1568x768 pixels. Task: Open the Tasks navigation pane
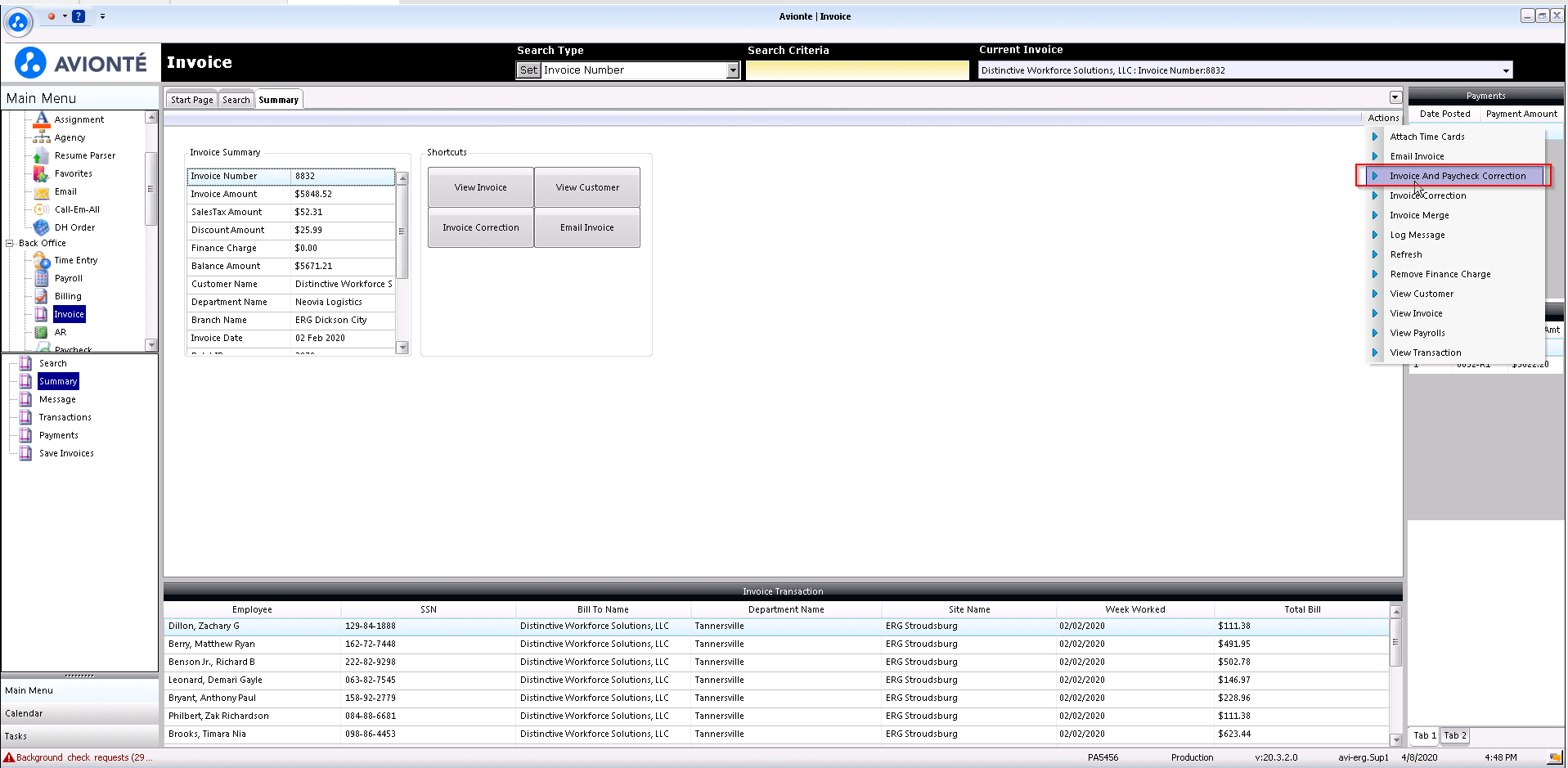click(x=79, y=736)
